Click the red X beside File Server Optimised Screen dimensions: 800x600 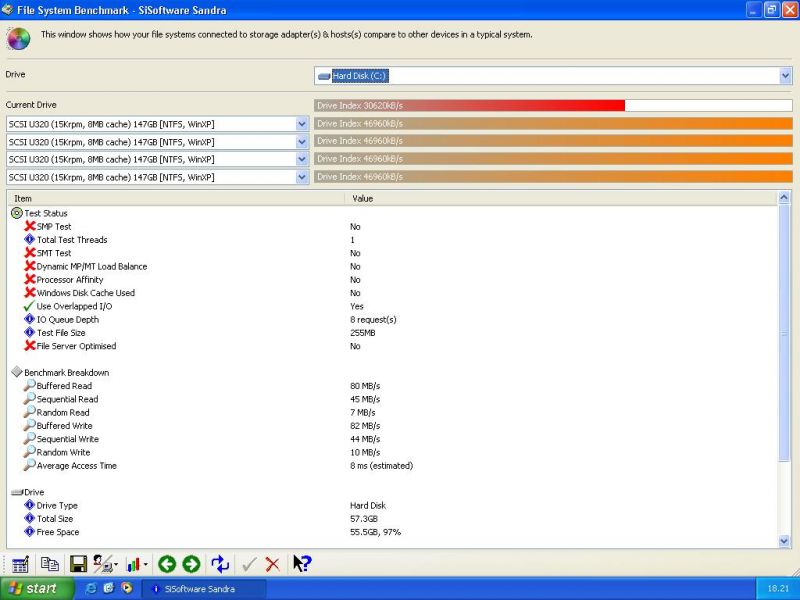(x=30, y=345)
